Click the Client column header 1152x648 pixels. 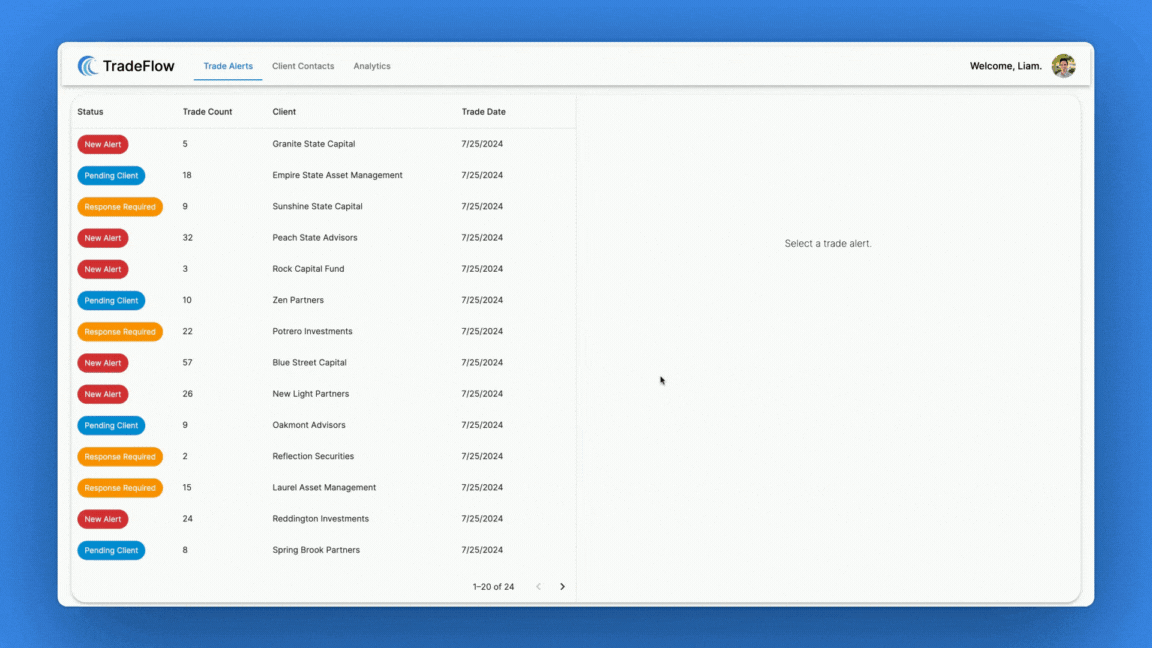[284, 112]
